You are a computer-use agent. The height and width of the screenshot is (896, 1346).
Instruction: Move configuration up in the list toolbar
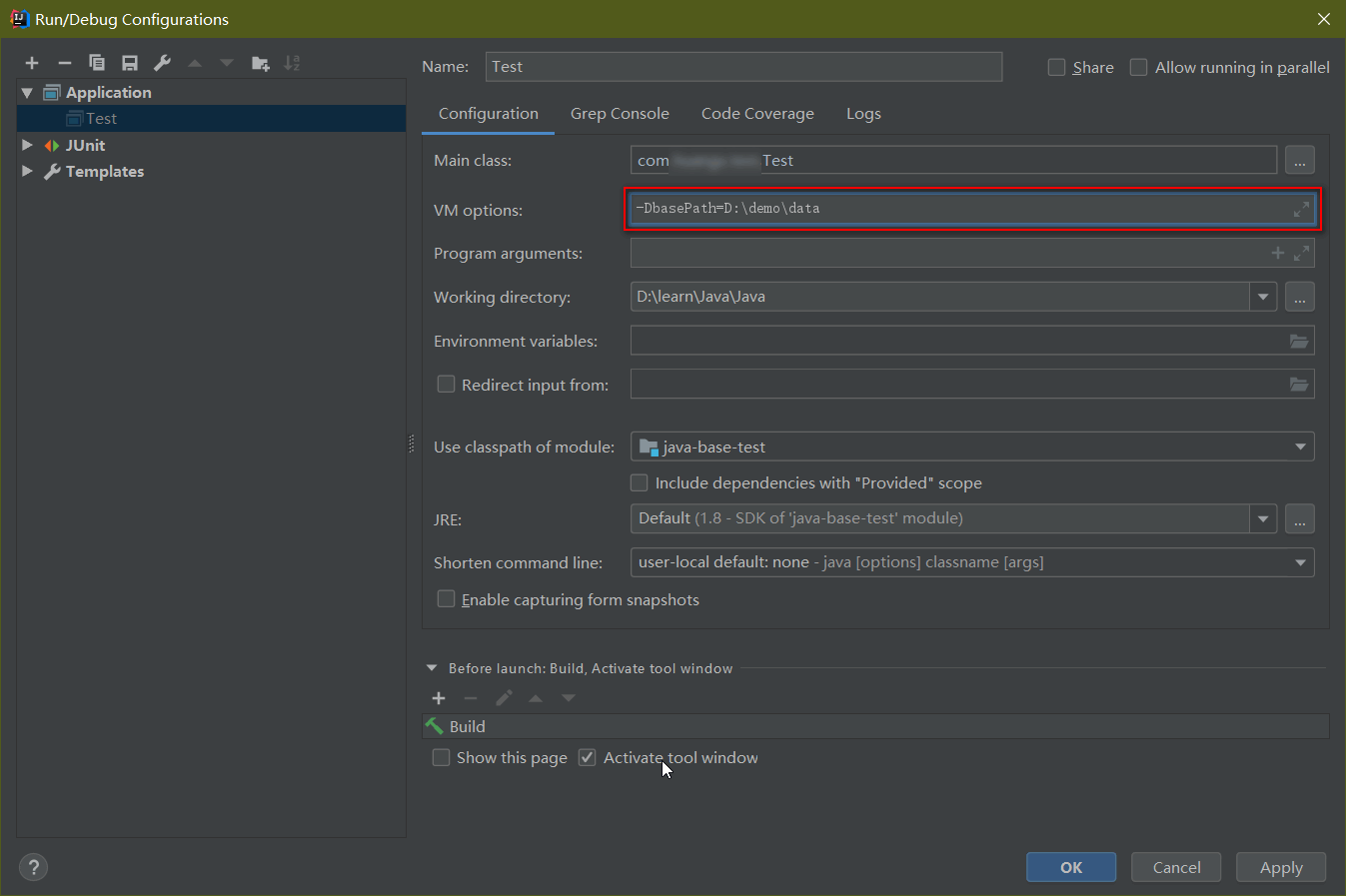[x=195, y=63]
